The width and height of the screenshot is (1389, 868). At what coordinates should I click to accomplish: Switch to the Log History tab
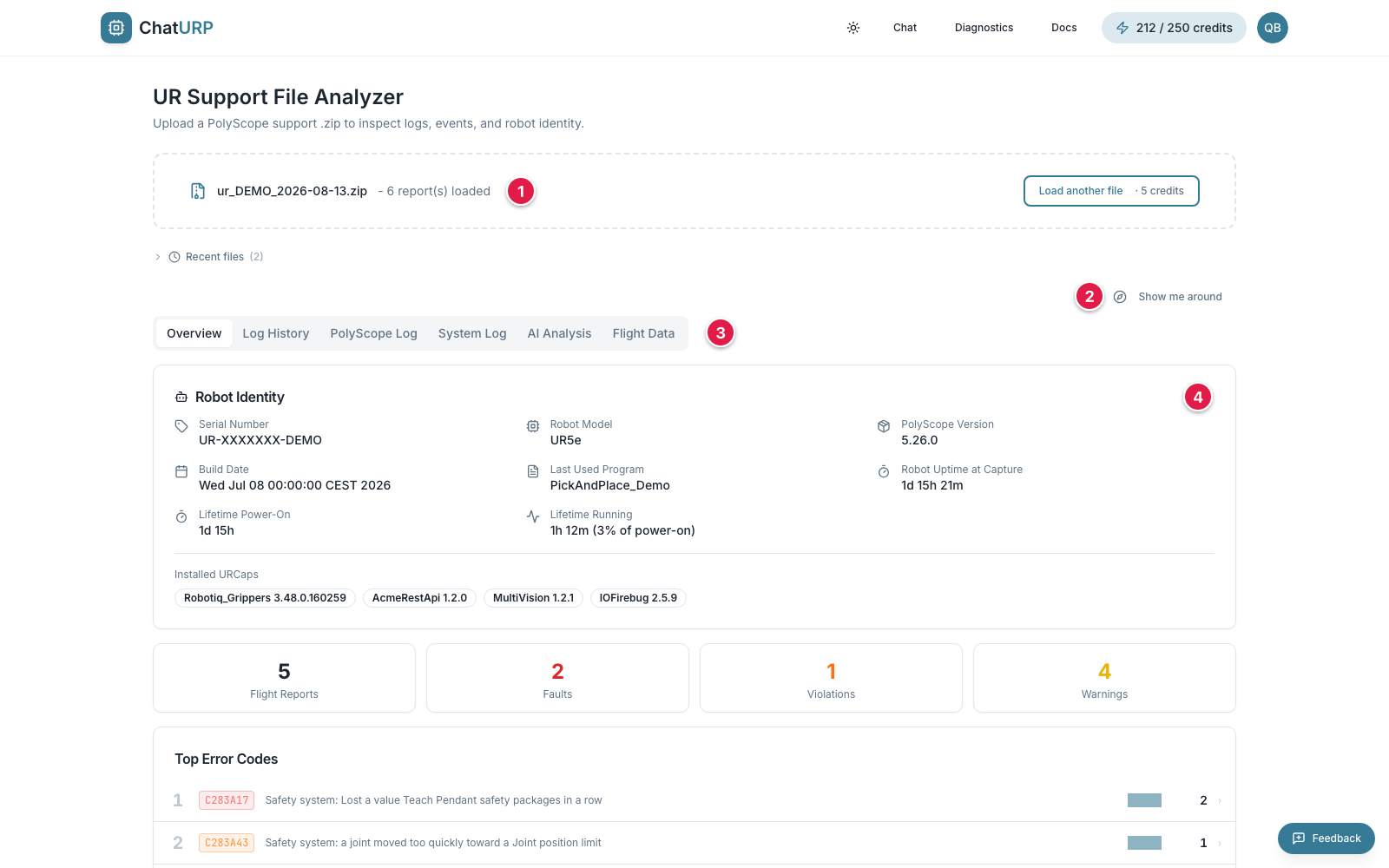pyautogui.click(x=276, y=333)
